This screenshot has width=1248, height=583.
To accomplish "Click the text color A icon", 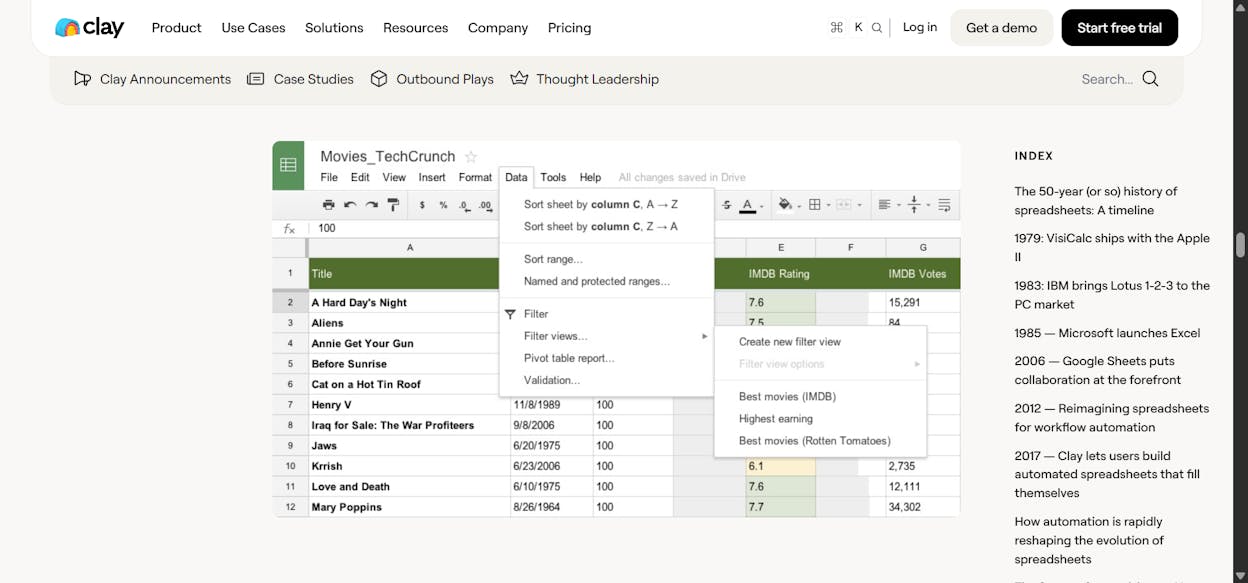I will pyautogui.click(x=747, y=205).
